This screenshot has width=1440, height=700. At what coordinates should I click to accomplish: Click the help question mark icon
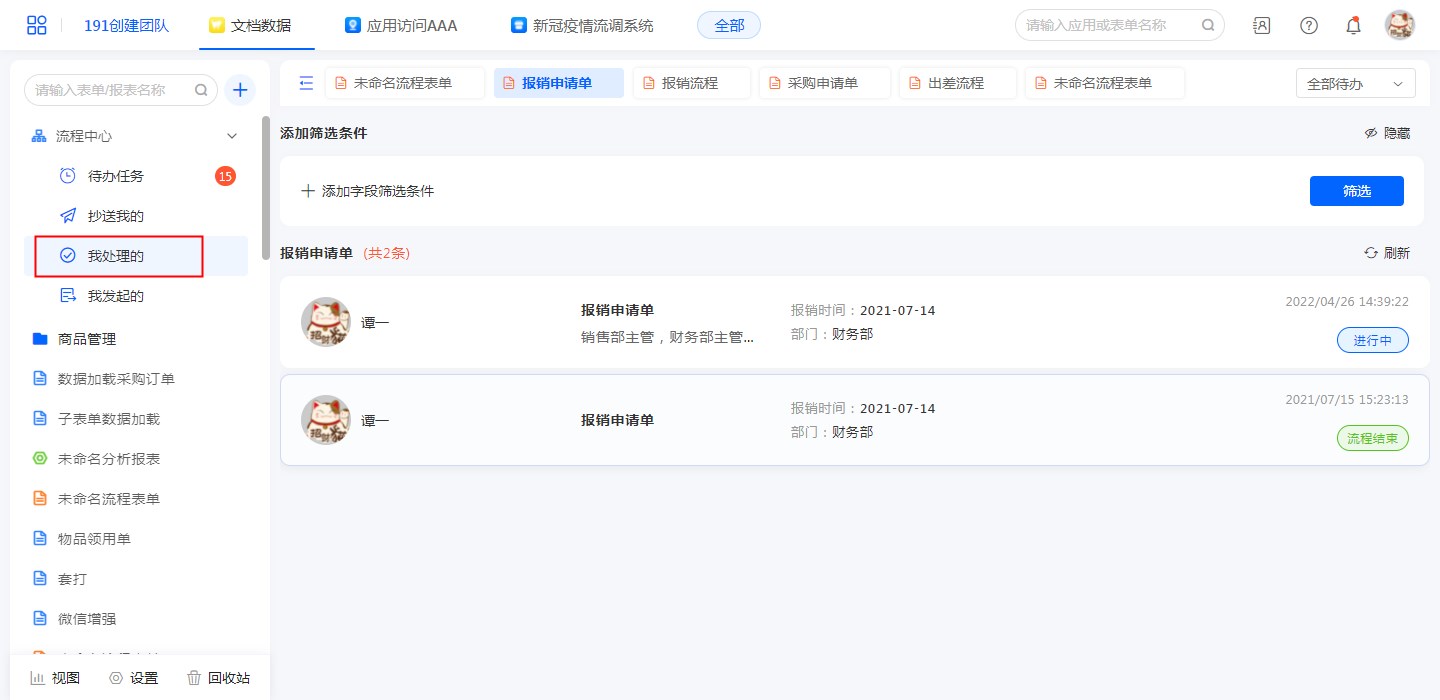click(1308, 25)
